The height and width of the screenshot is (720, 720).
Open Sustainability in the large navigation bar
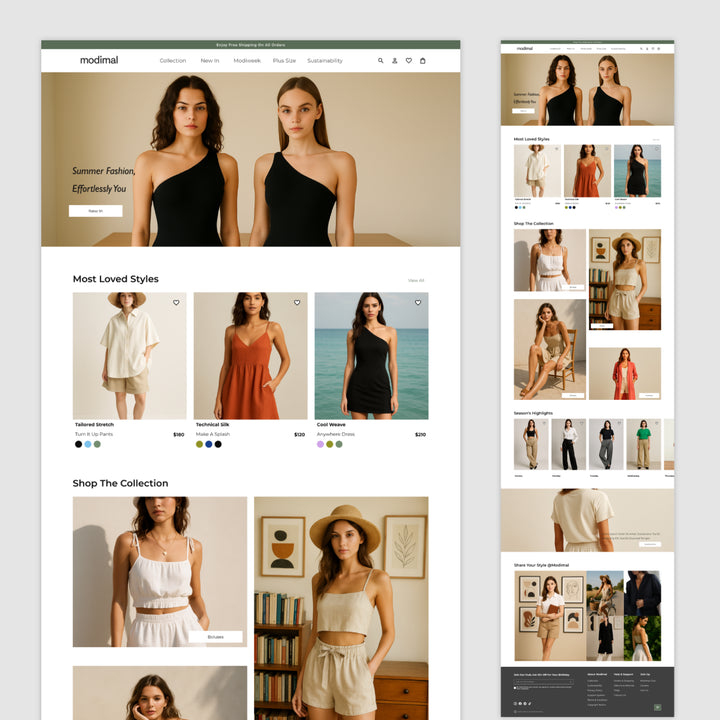(325, 61)
